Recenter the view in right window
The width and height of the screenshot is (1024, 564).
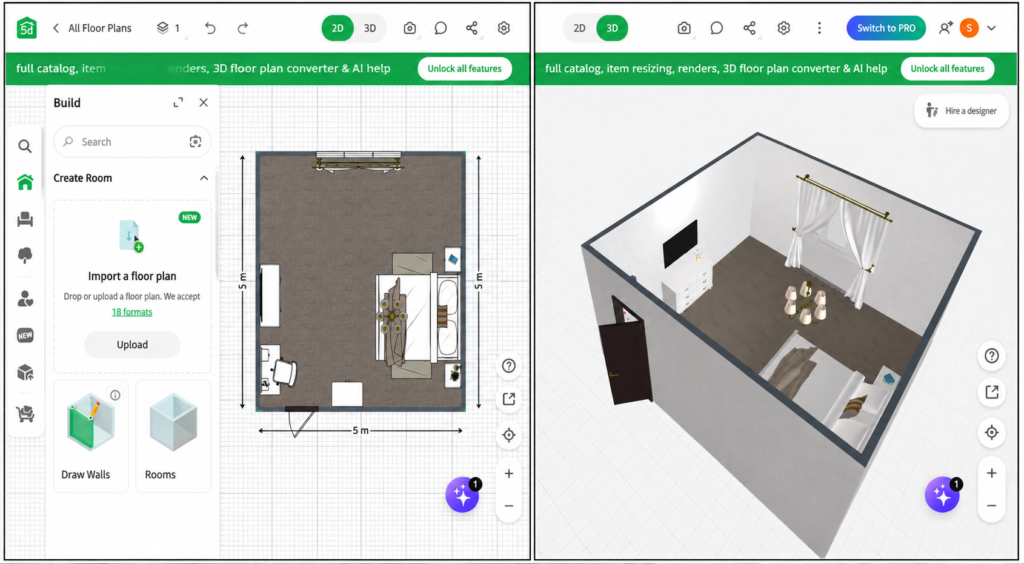coord(991,432)
